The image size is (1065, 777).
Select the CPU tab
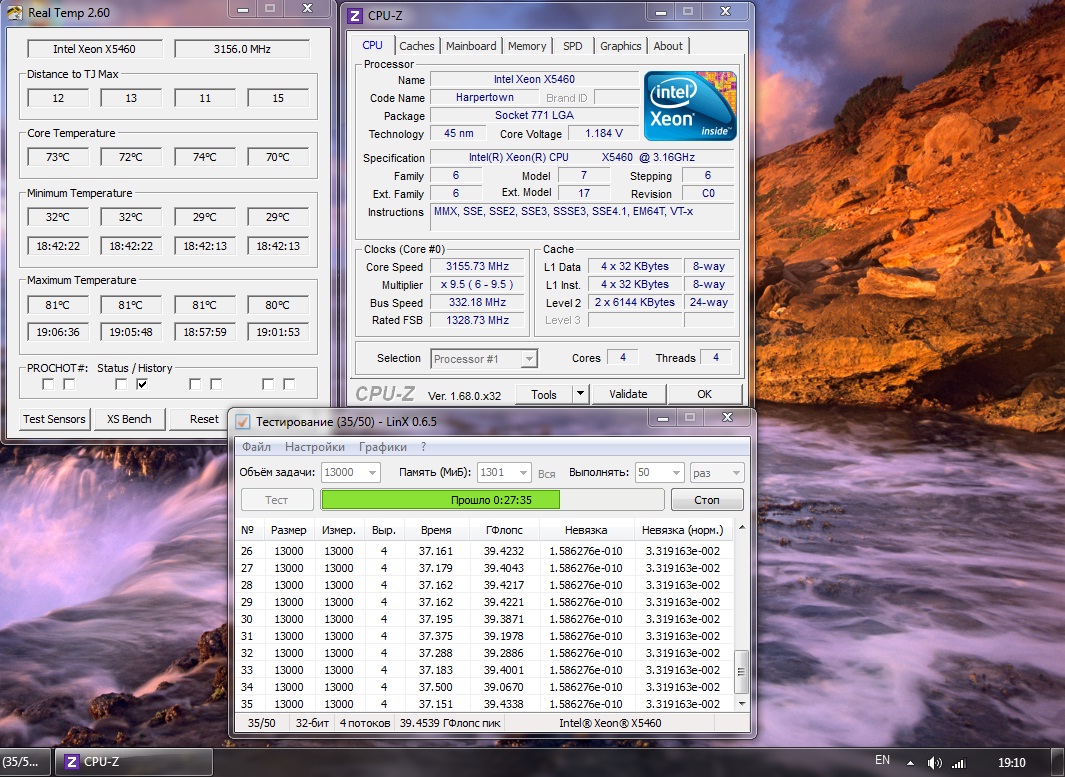click(372, 45)
